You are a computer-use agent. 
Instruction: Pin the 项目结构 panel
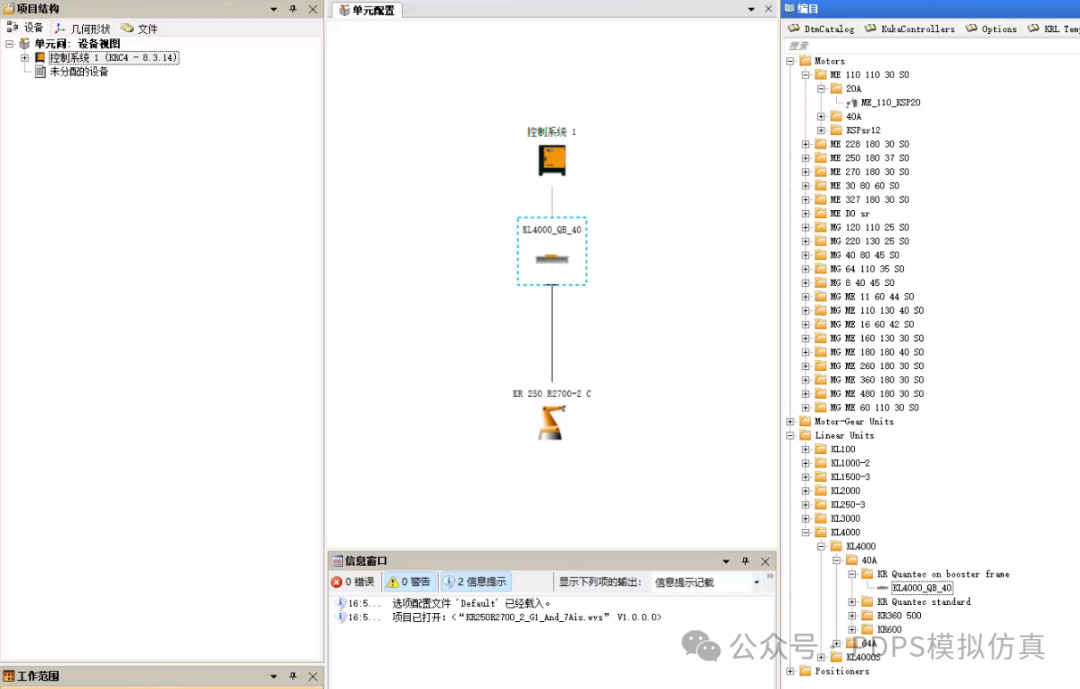[x=293, y=9]
